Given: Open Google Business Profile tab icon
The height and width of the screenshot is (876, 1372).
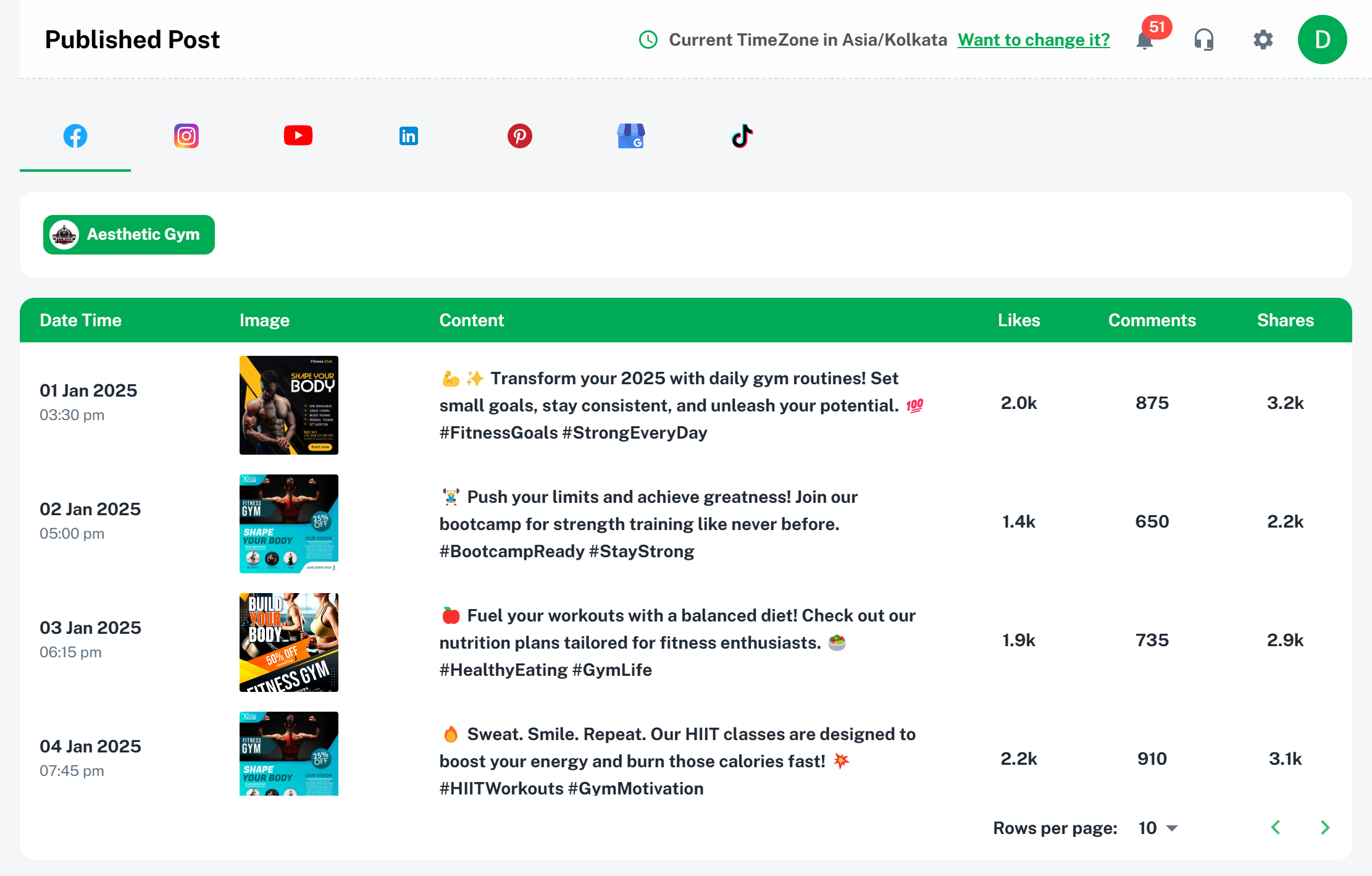Looking at the screenshot, I should click(x=631, y=136).
